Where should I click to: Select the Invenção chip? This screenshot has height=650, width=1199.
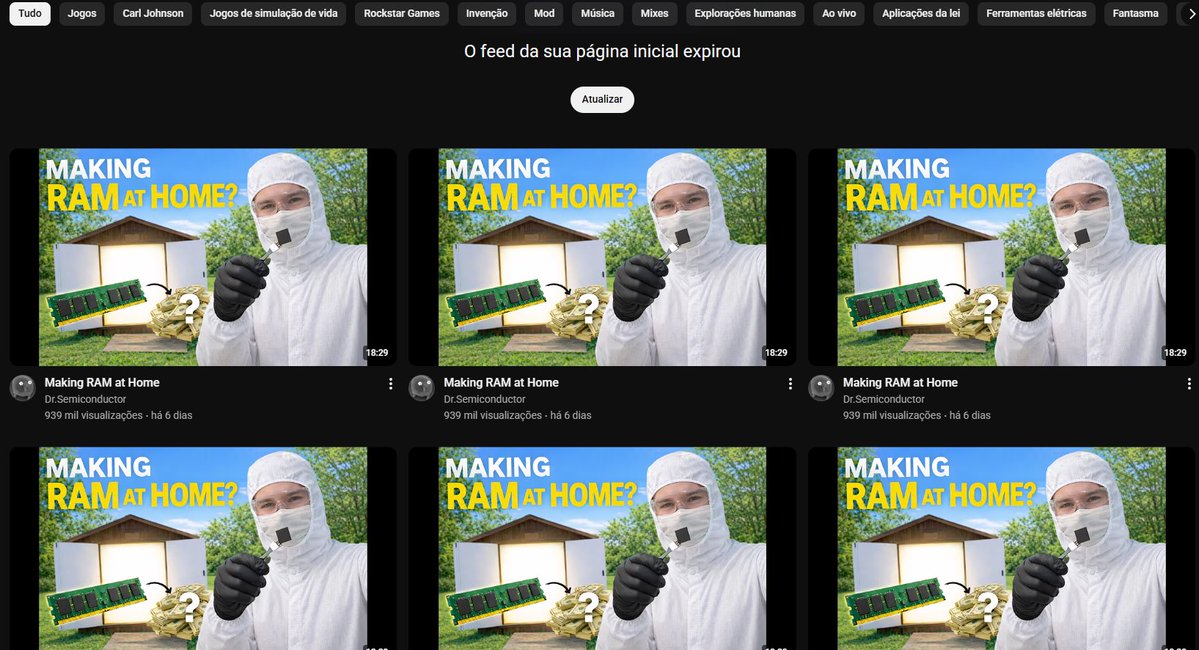pos(487,14)
